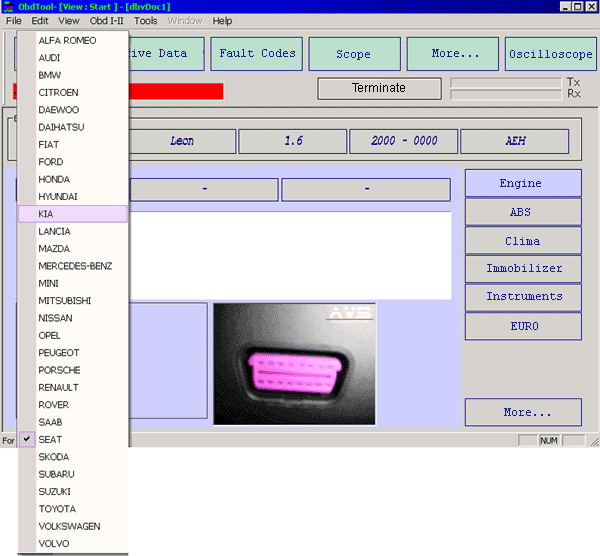
Task: Choose AUDI in the brand list
Action: click(x=73, y=58)
